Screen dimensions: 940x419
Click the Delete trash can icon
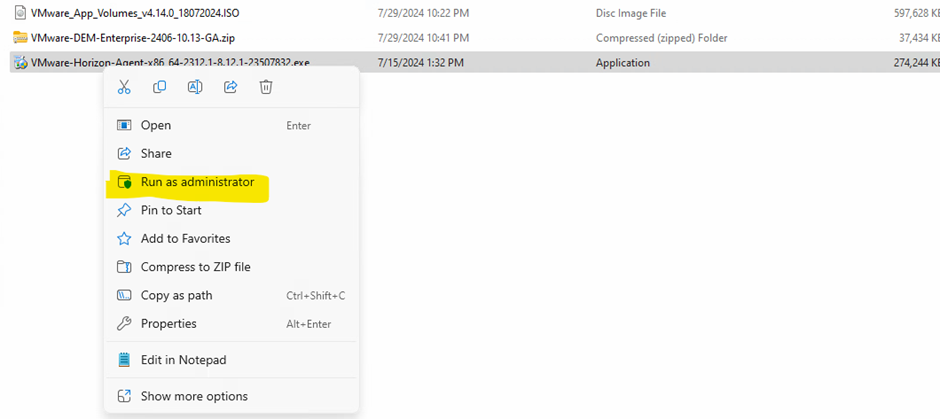[266, 87]
